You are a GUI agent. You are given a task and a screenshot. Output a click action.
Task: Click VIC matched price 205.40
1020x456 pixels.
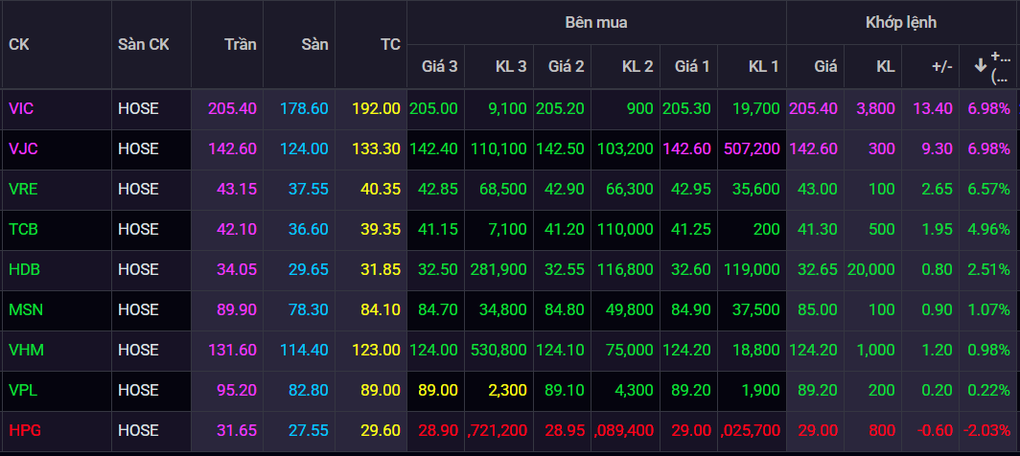(813, 108)
